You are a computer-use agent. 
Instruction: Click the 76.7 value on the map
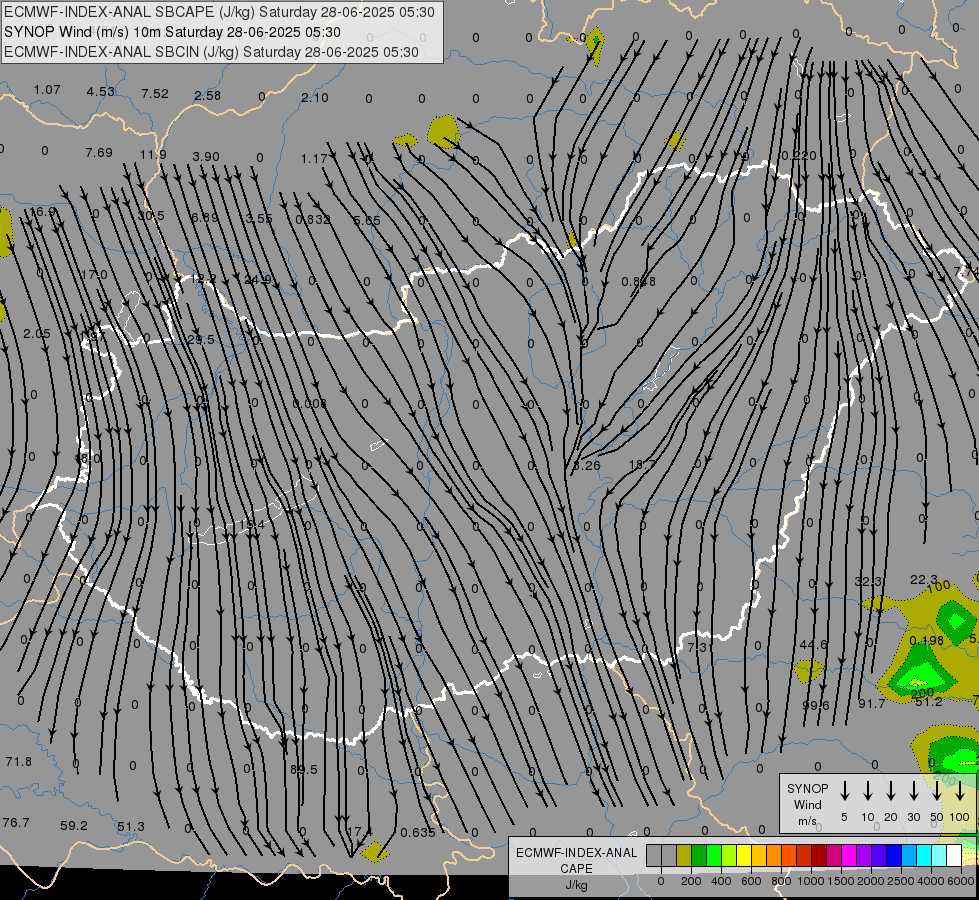(x=16, y=823)
